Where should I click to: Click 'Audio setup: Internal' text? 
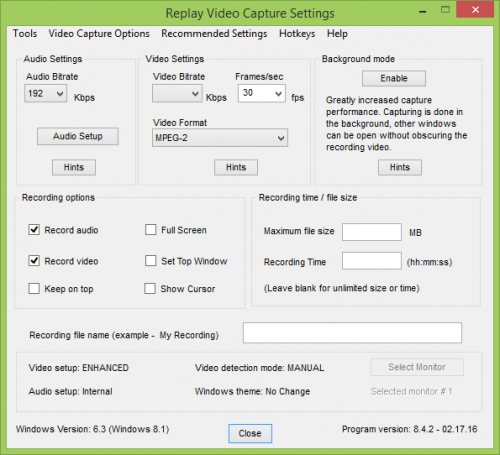click(71, 391)
